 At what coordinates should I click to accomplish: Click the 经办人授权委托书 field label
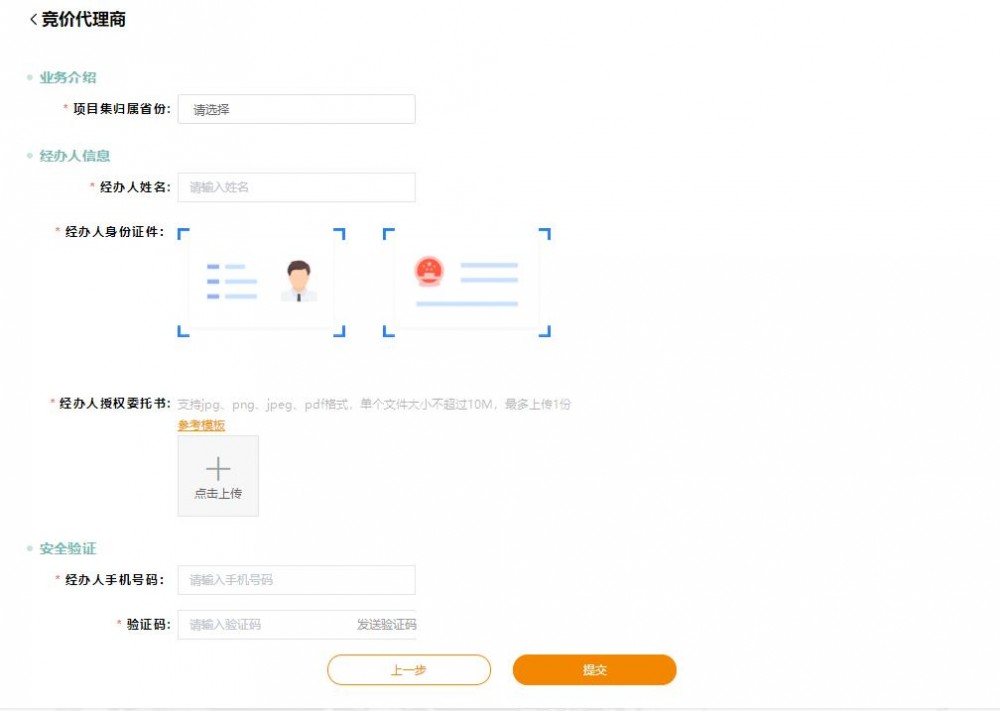coord(113,404)
